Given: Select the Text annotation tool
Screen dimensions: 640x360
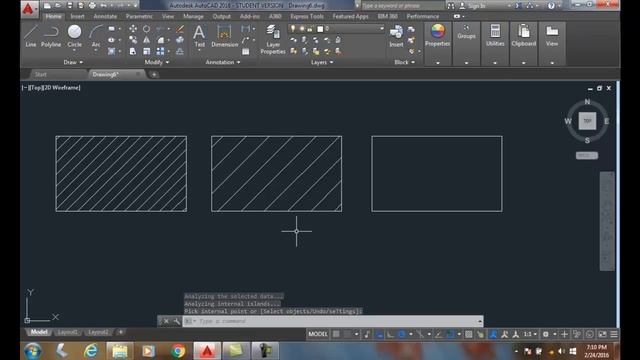Looking at the screenshot, I should pyautogui.click(x=199, y=36).
